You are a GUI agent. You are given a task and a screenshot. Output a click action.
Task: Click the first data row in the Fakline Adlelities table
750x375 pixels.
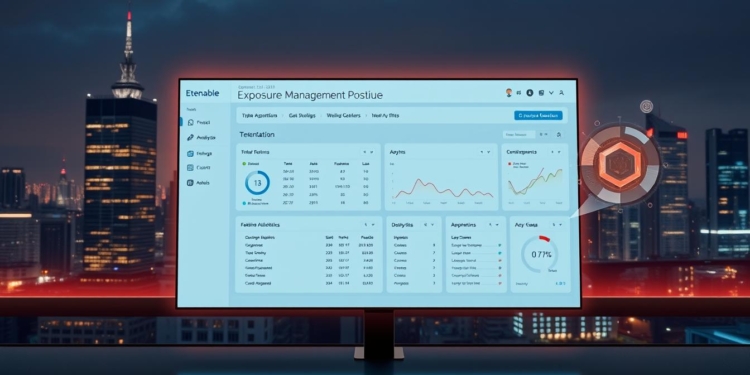(x=309, y=244)
